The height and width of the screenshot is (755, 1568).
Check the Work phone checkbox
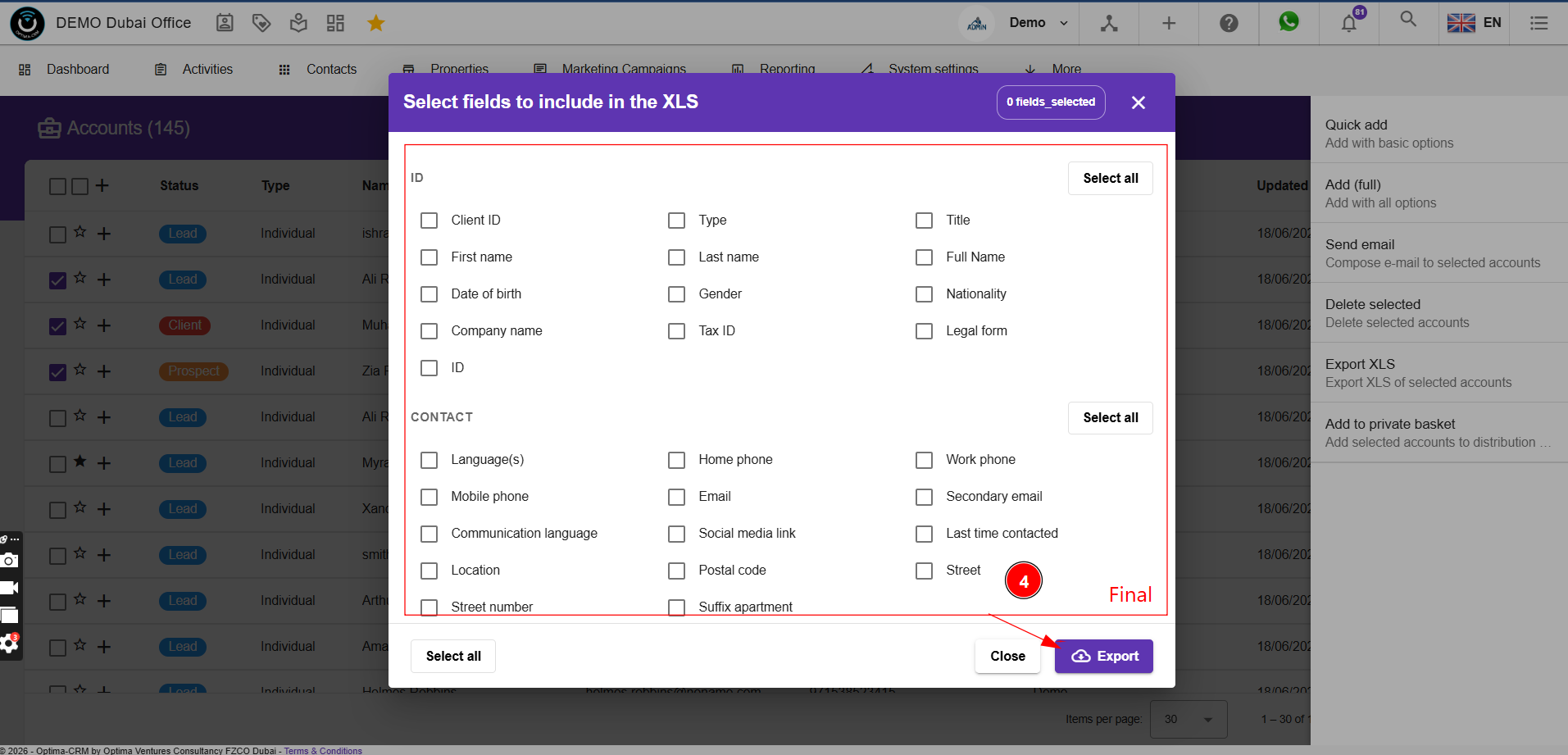pos(924,460)
